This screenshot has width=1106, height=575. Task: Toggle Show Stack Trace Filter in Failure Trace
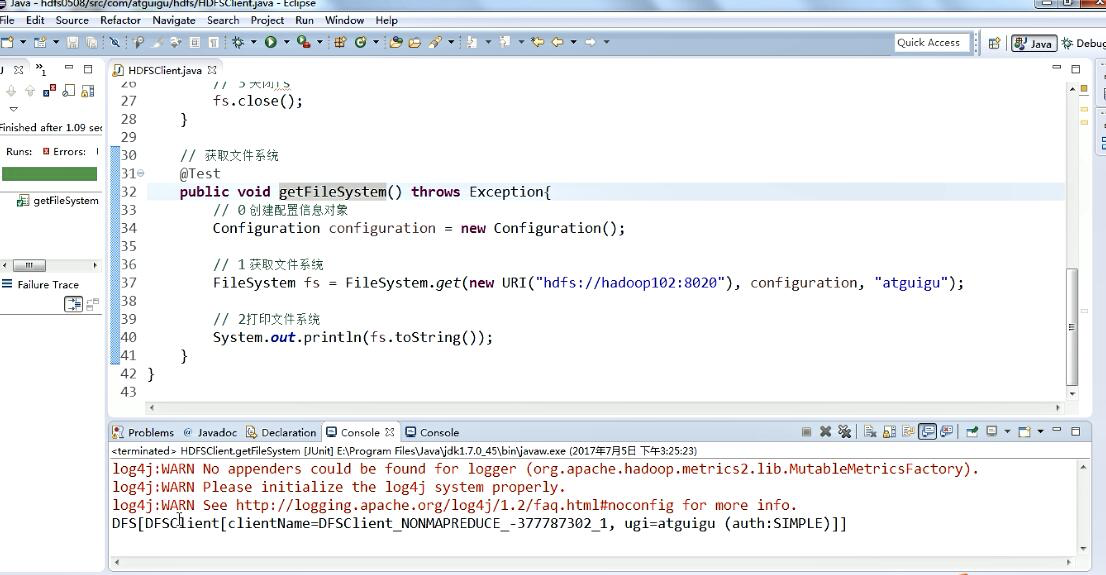(x=73, y=304)
